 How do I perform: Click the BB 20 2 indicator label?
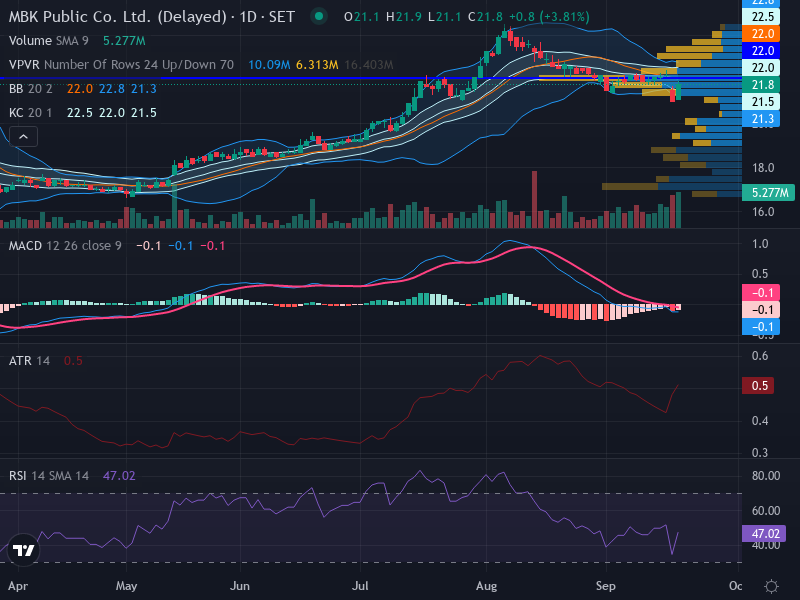pyautogui.click(x=31, y=89)
